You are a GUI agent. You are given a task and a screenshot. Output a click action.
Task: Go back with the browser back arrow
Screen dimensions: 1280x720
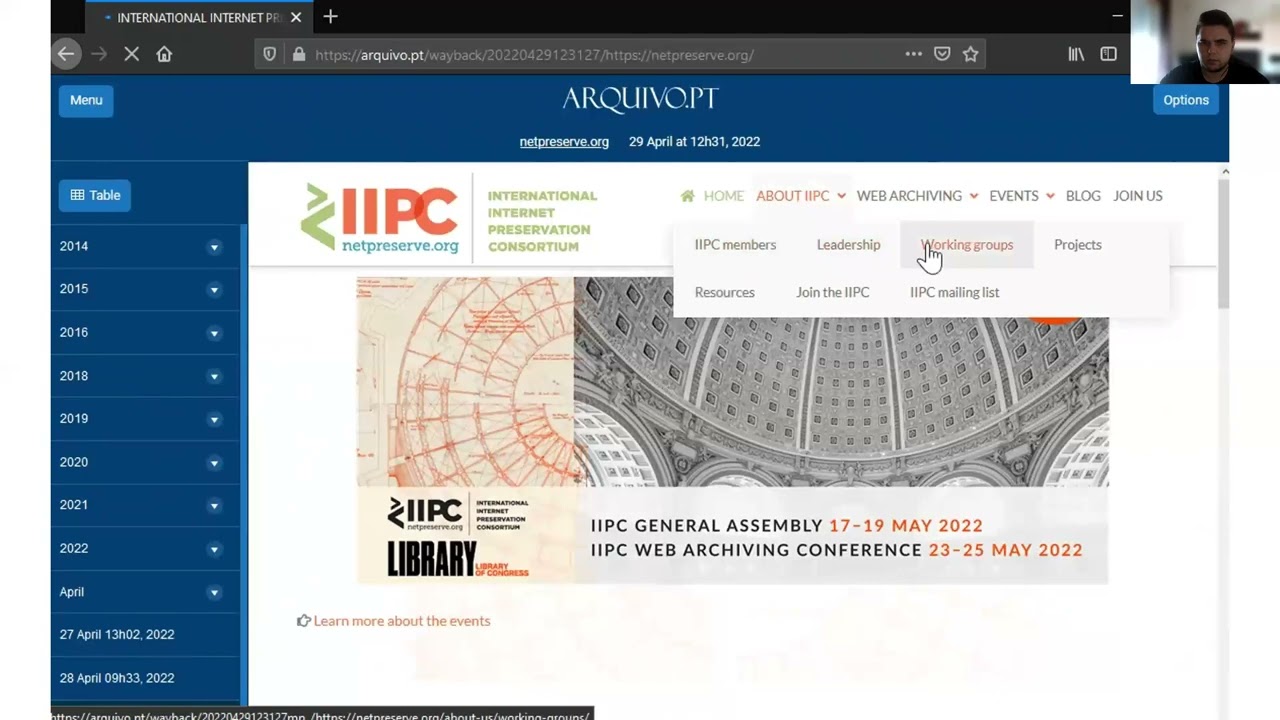point(66,54)
